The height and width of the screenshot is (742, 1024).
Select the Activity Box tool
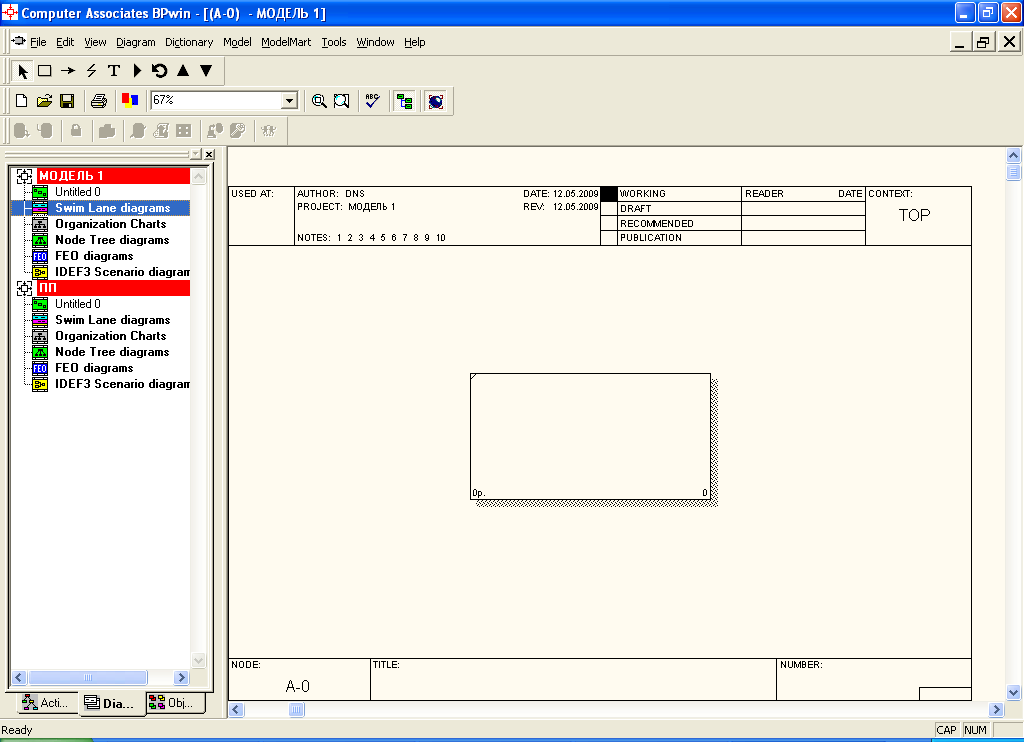click(45, 71)
